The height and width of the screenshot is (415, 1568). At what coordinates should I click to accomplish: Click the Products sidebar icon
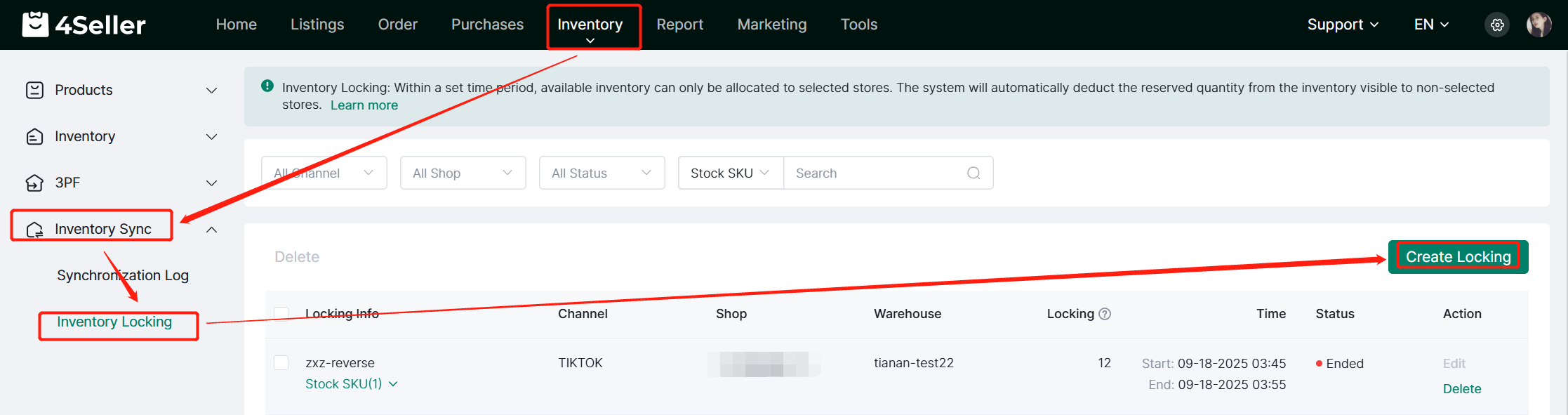coord(34,90)
